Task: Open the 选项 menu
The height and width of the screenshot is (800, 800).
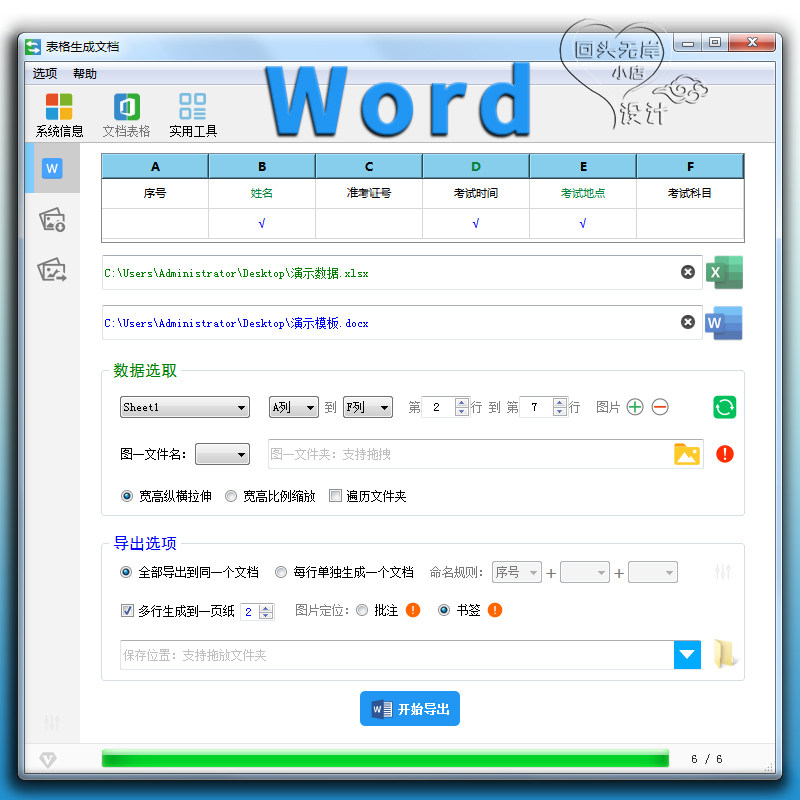Action: click(45, 74)
